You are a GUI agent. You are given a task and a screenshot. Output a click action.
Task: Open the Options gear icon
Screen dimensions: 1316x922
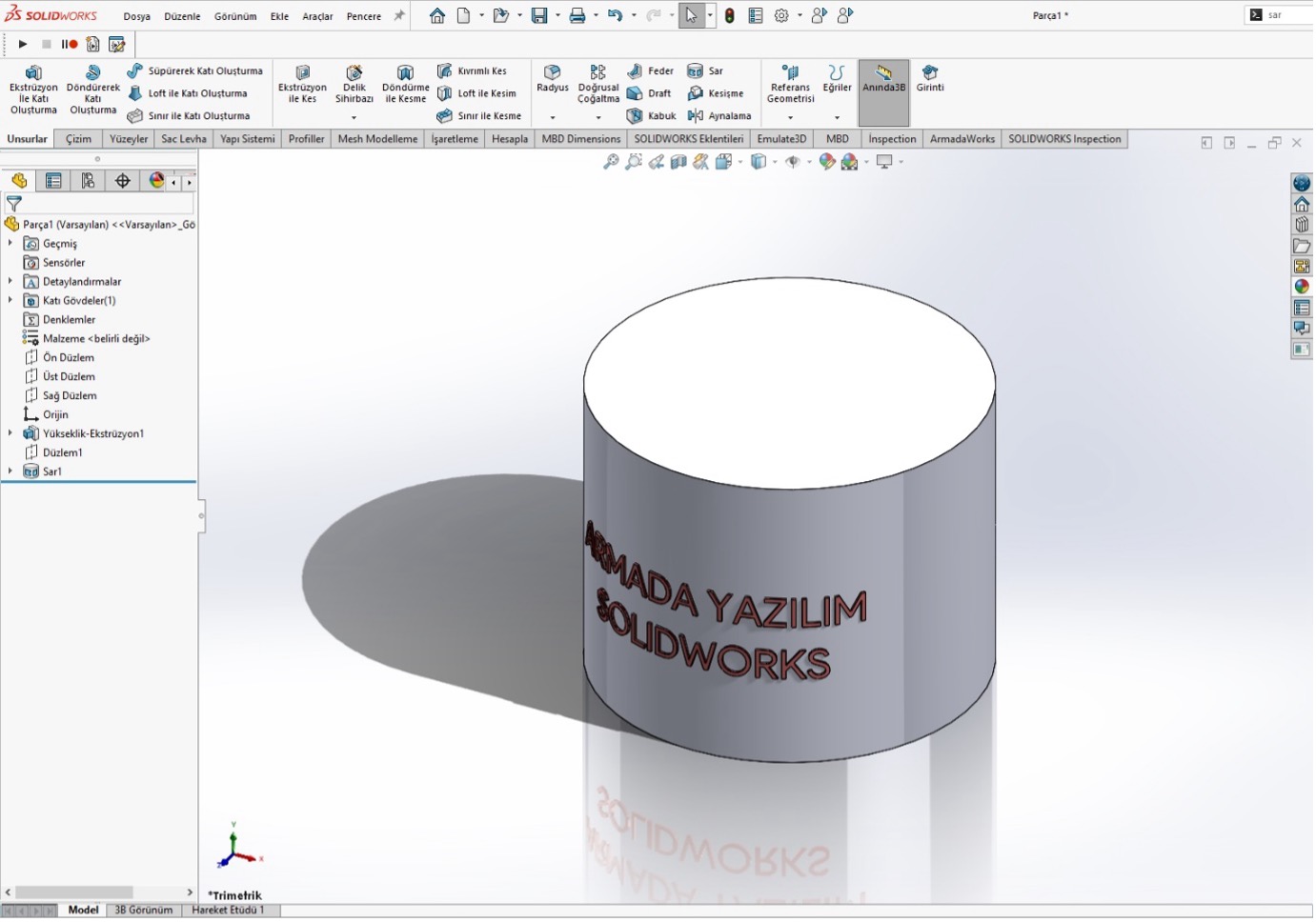tap(781, 16)
